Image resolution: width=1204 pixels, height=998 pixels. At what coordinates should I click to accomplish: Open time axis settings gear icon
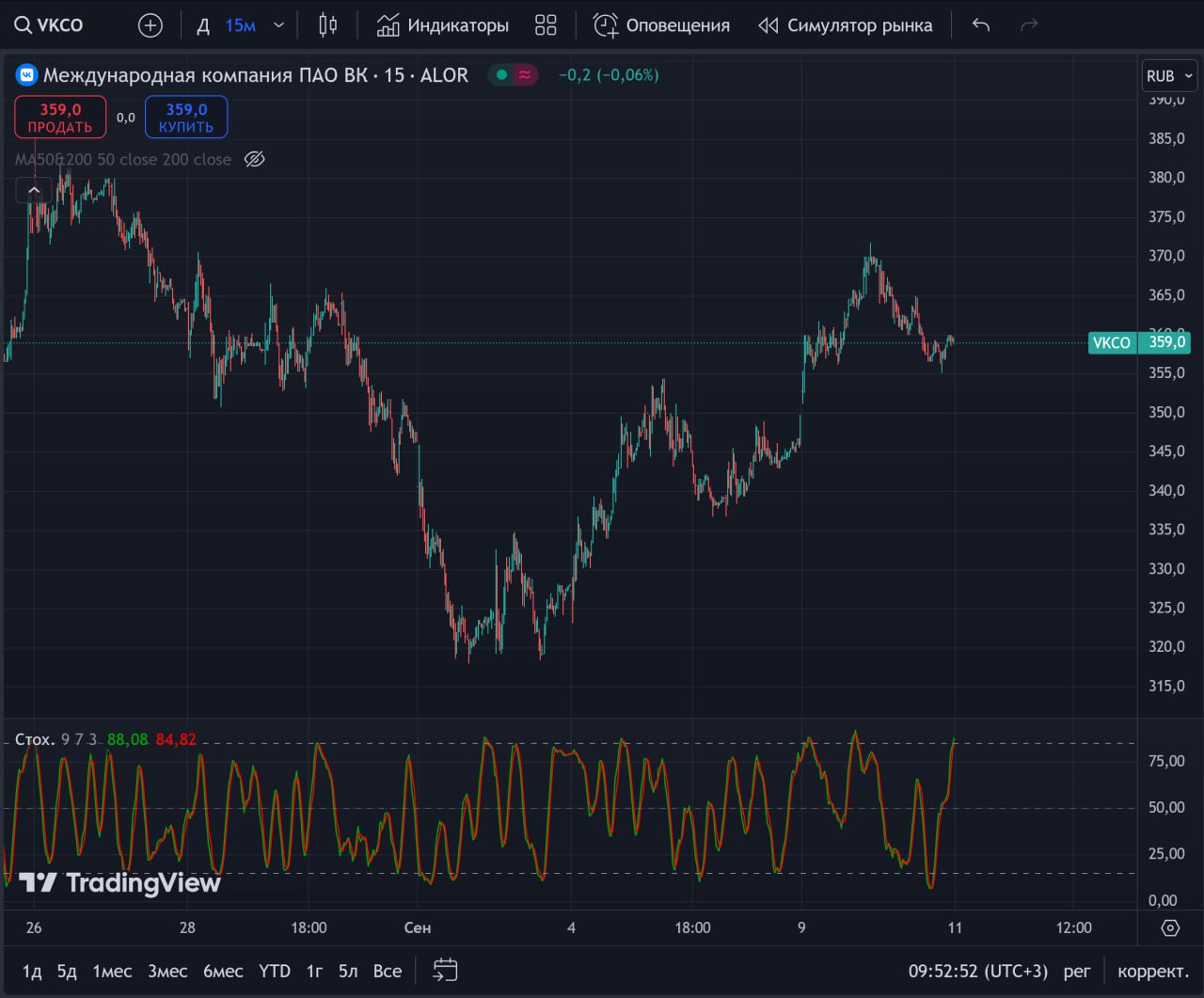[1170, 927]
